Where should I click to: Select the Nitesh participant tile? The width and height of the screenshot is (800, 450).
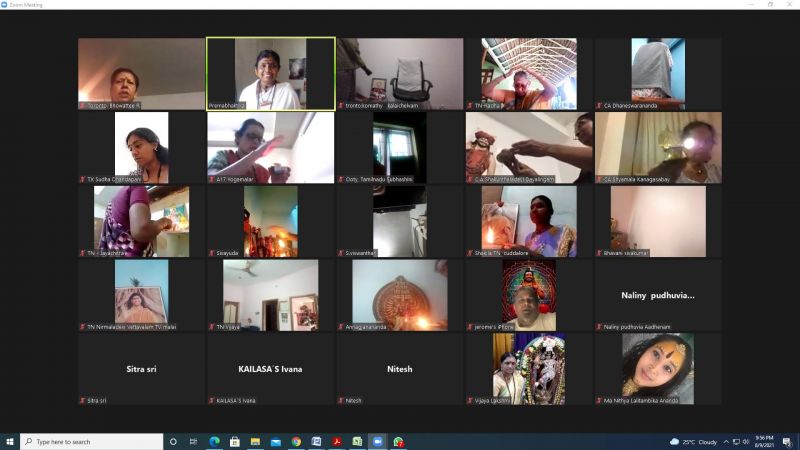(x=399, y=369)
